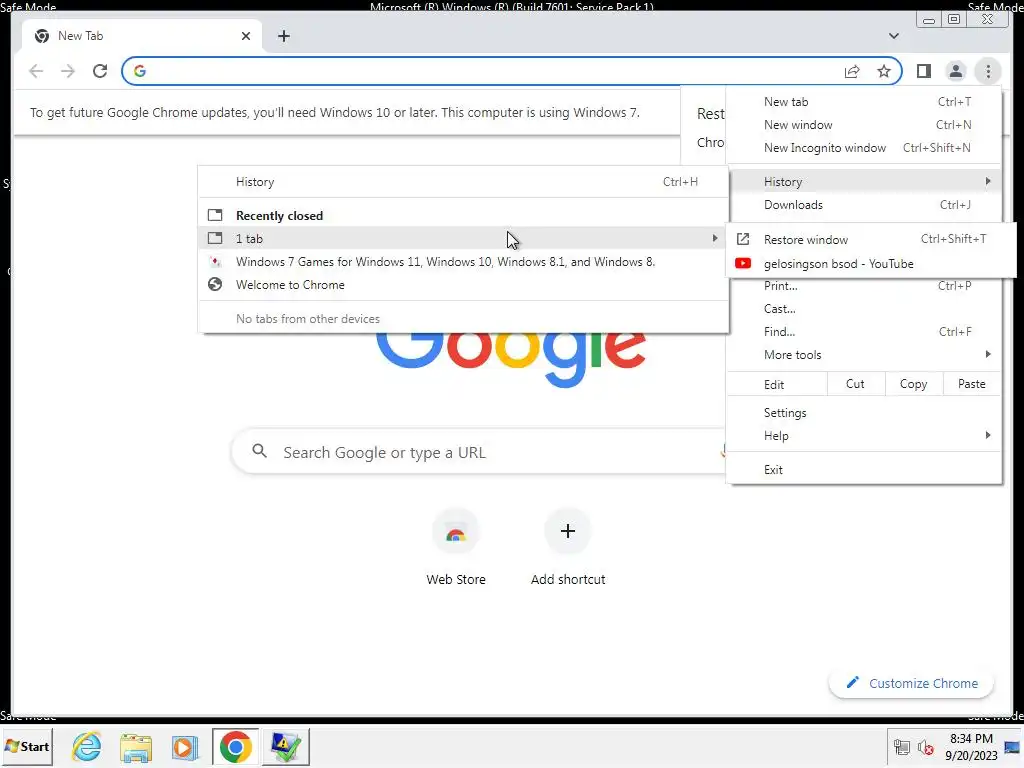Screen dimensions: 1024x768
Task: Open full History page entry Ctrl+H
Action: (x=463, y=182)
